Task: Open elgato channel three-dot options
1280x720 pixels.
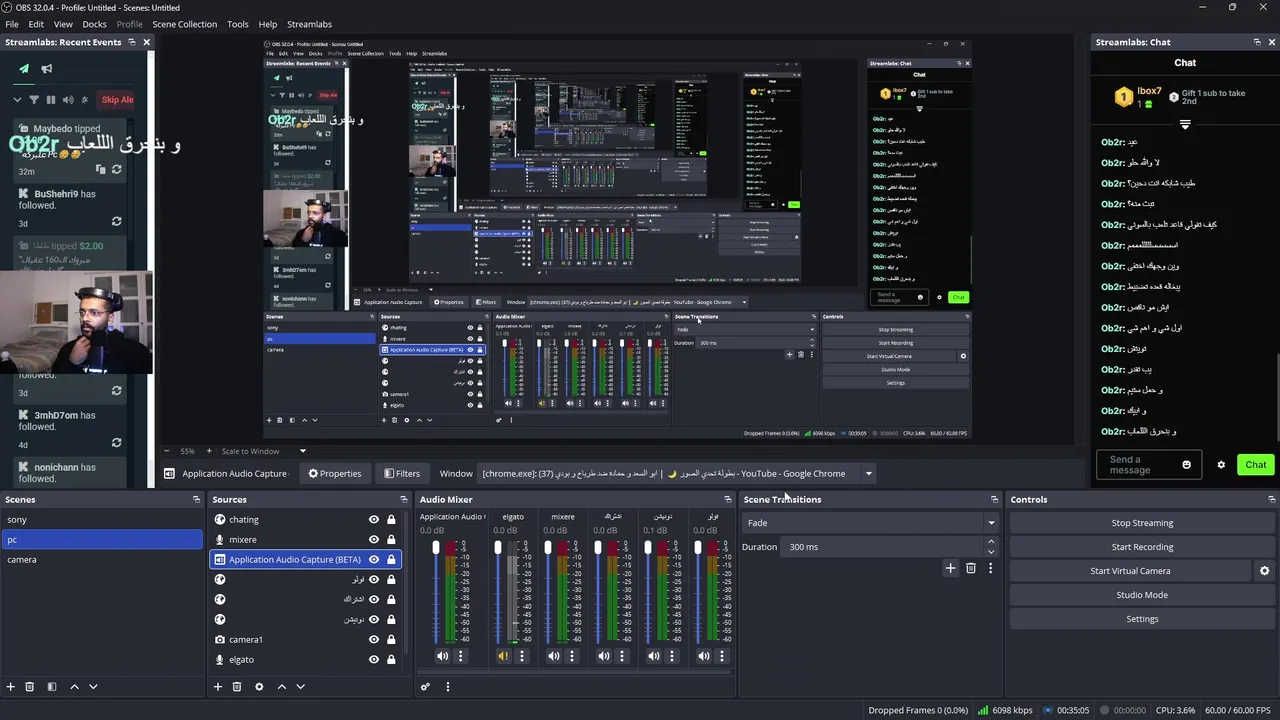Action: (521, 656)
